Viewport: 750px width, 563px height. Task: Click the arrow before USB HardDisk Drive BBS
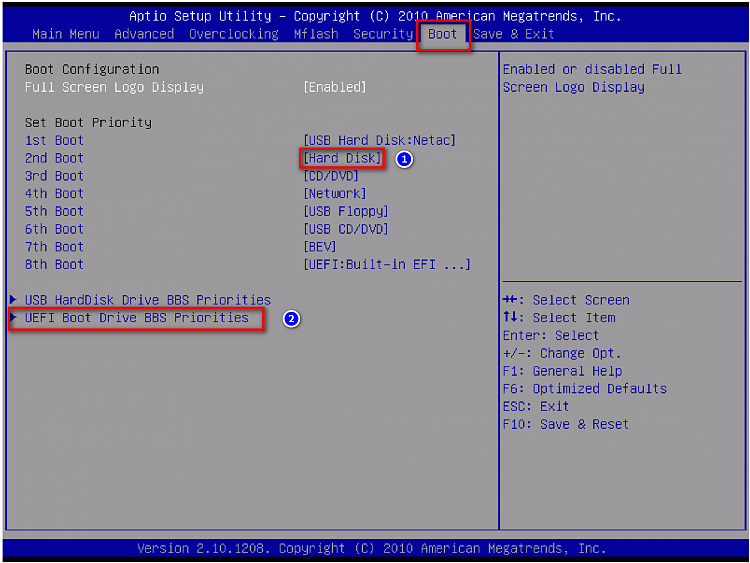[13, 299]
